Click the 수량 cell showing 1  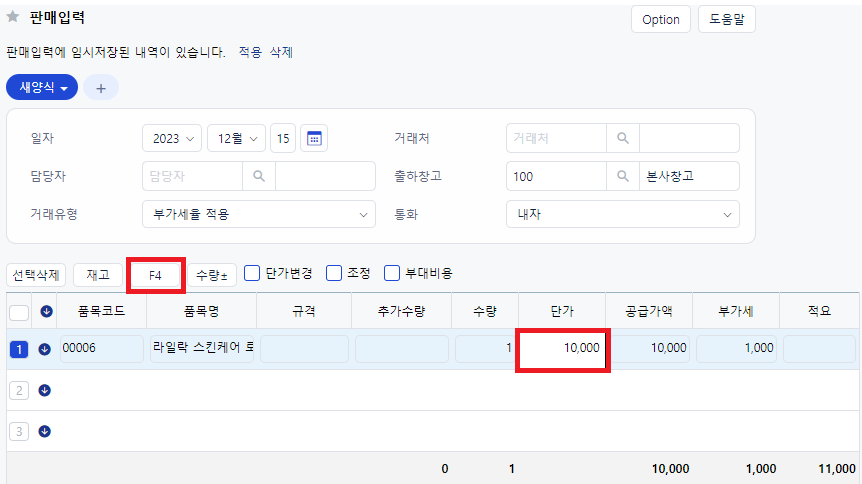(x=485, y=349)
